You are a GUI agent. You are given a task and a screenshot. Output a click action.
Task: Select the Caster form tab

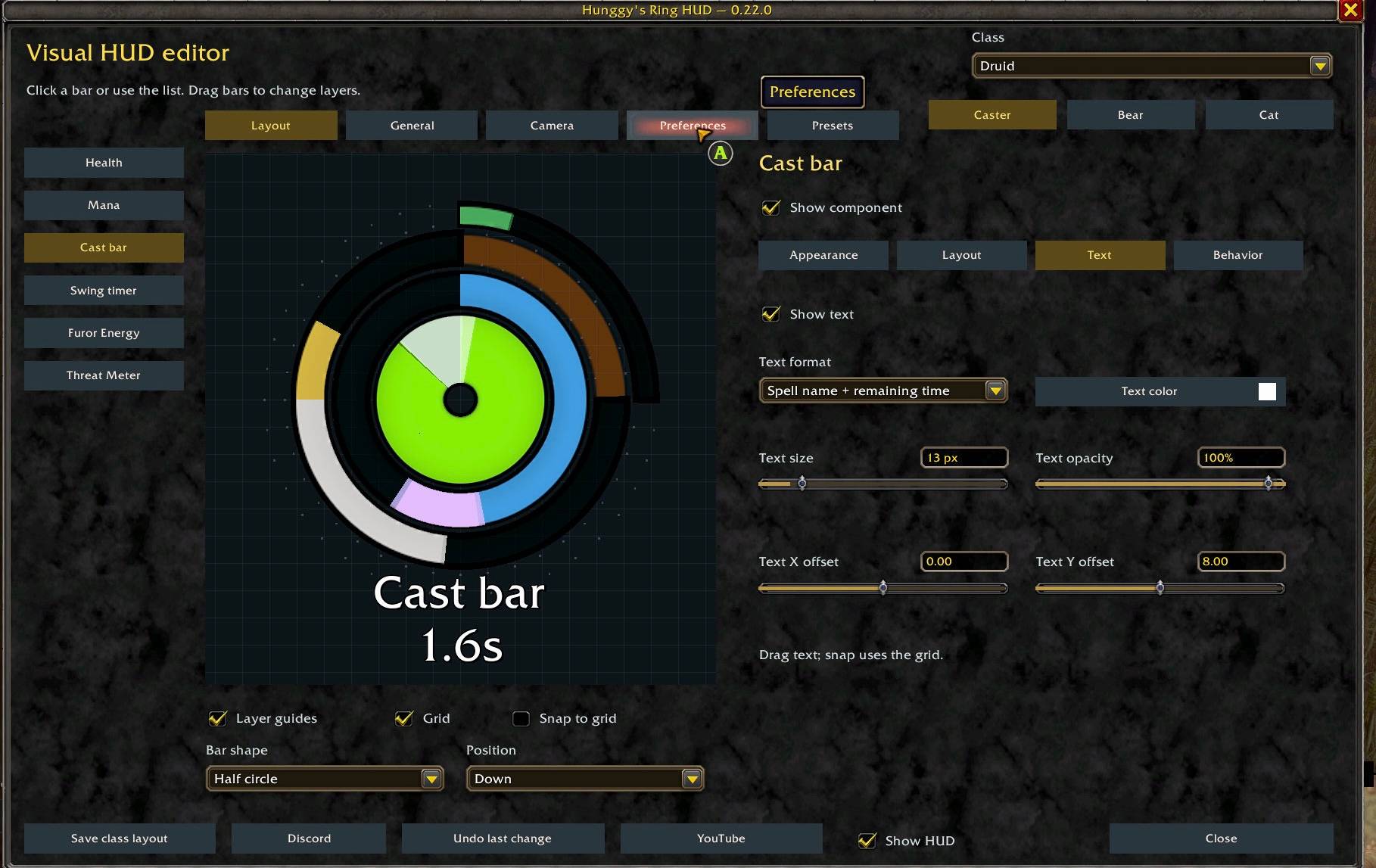[992, 115]
